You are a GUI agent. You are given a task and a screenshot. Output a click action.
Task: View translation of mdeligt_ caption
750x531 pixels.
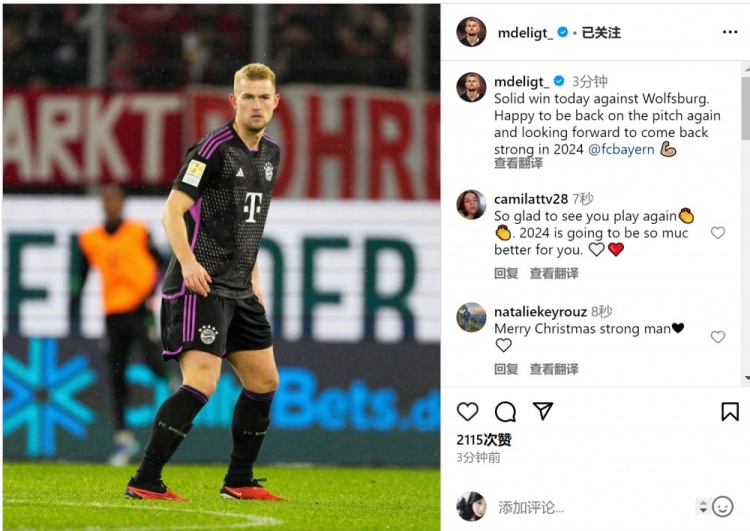(518, 163)
